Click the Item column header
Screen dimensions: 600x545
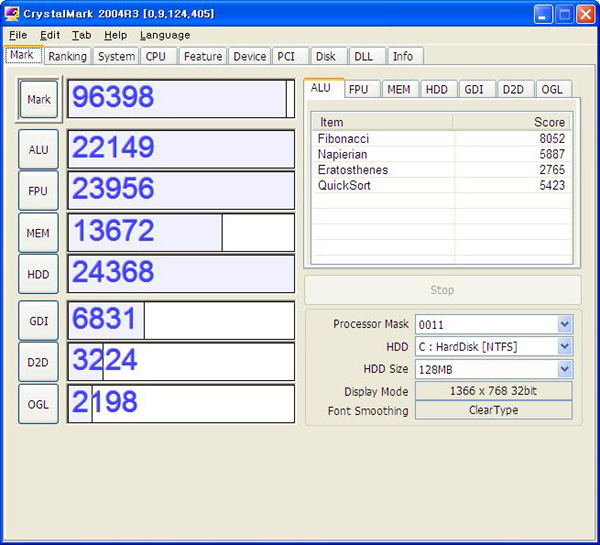tap(383, 122)
